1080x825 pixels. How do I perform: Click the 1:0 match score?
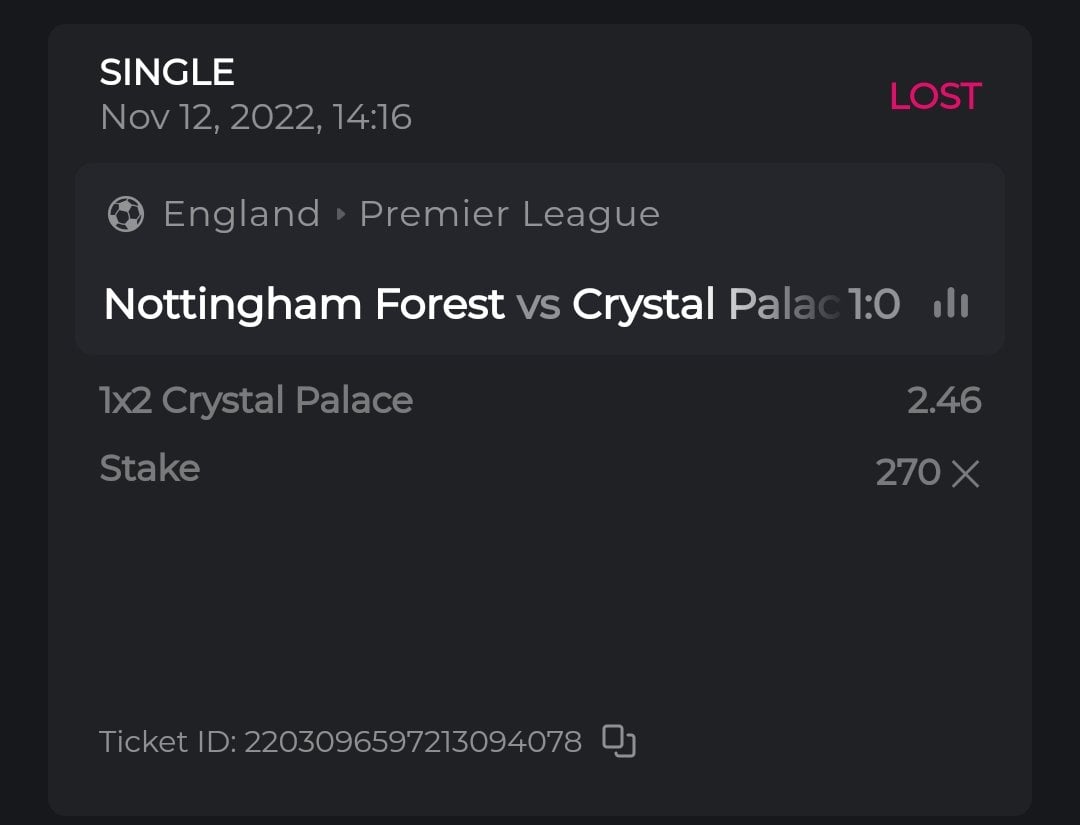click(x=874, y=304)
